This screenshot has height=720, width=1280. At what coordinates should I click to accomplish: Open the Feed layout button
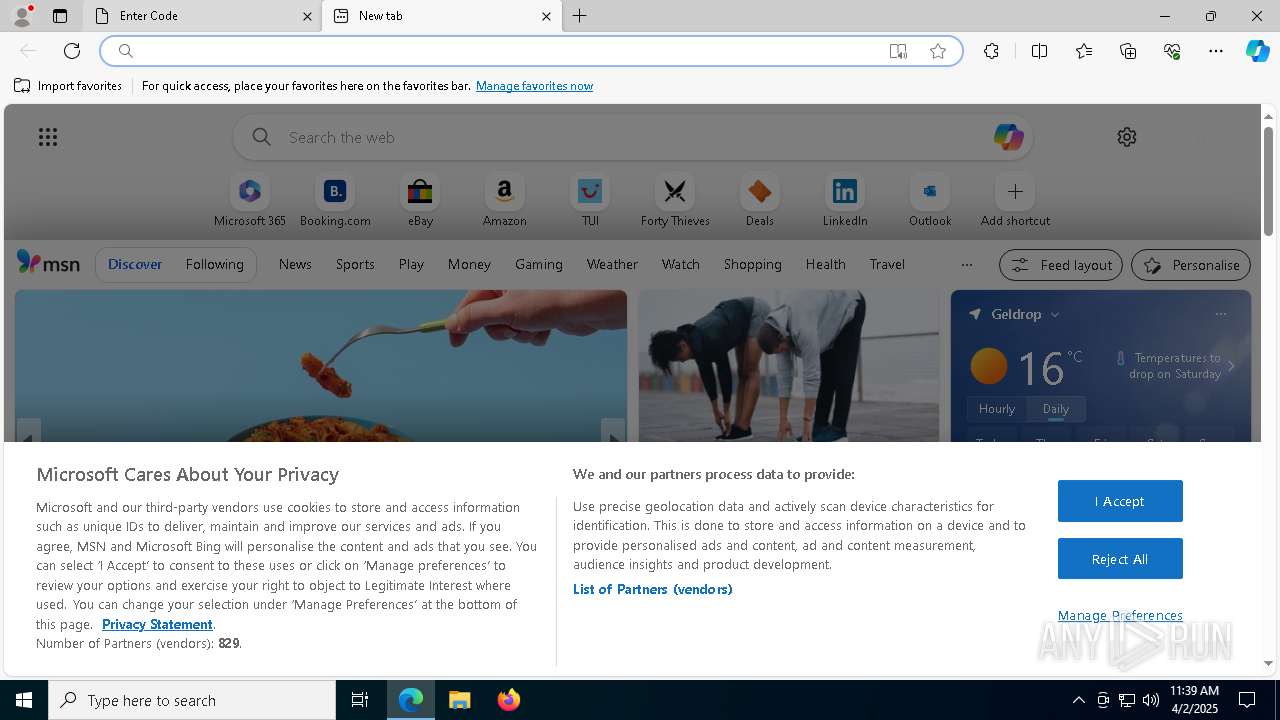coord(1061,265)
